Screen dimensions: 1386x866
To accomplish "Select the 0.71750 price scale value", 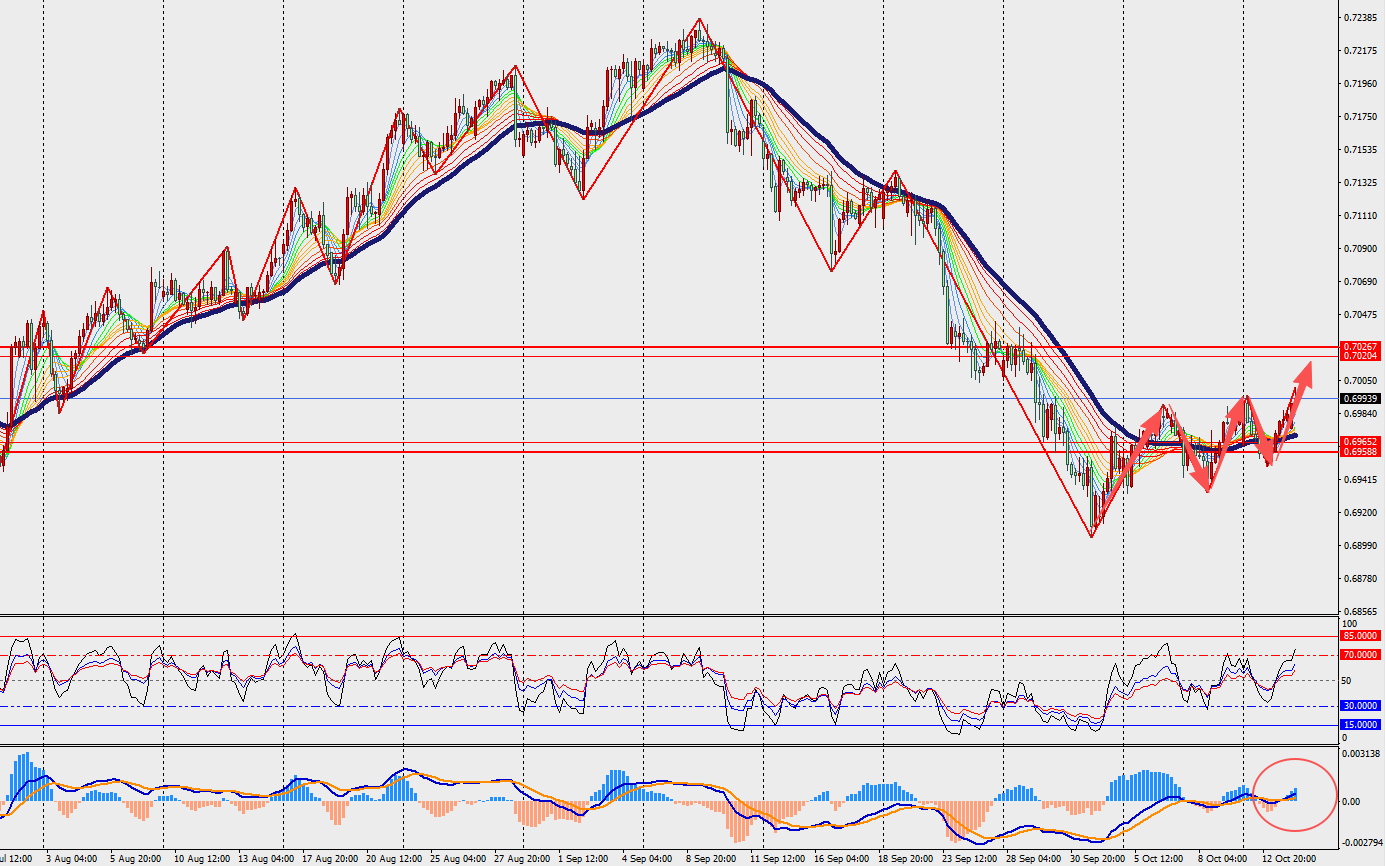I will click(x=1361, y=117).
